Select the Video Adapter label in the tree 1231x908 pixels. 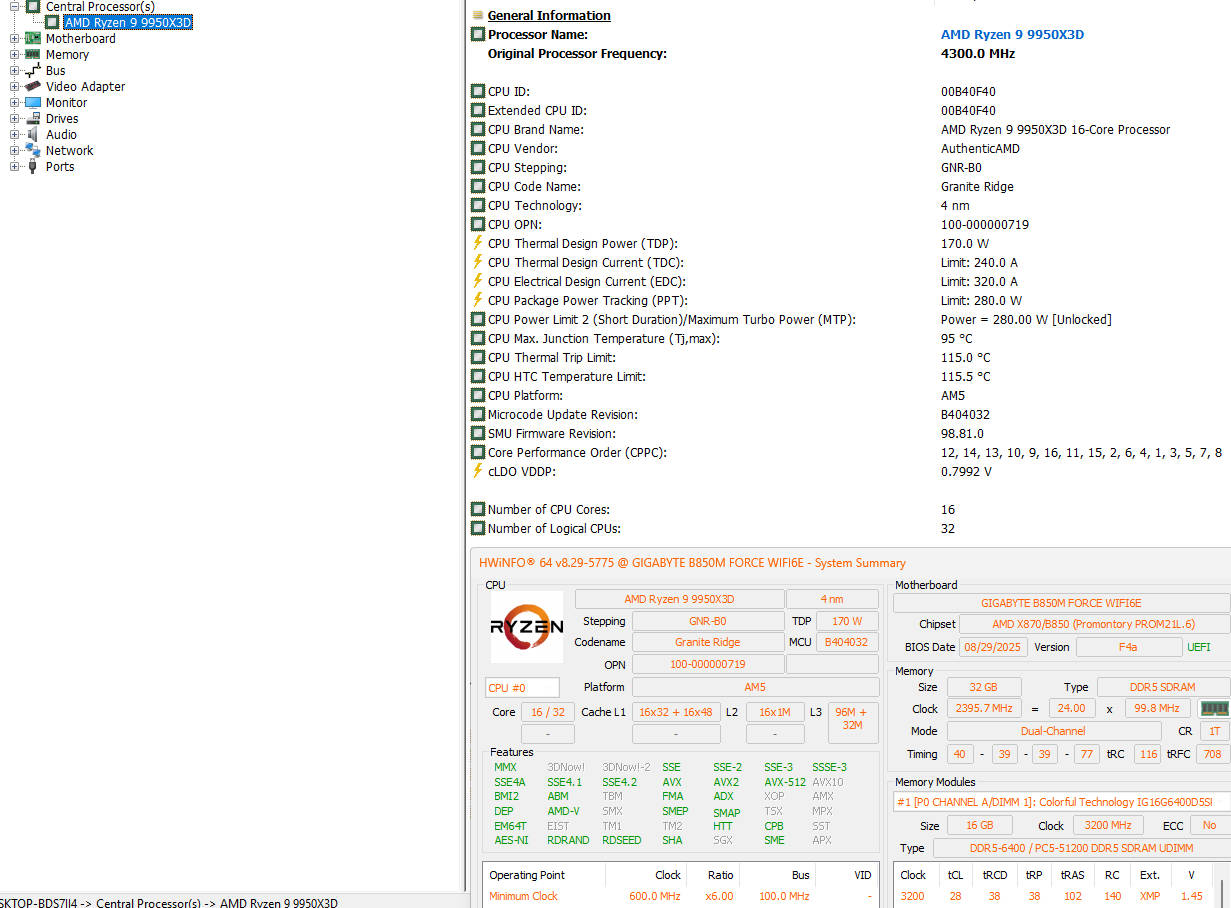pos(85,87)
